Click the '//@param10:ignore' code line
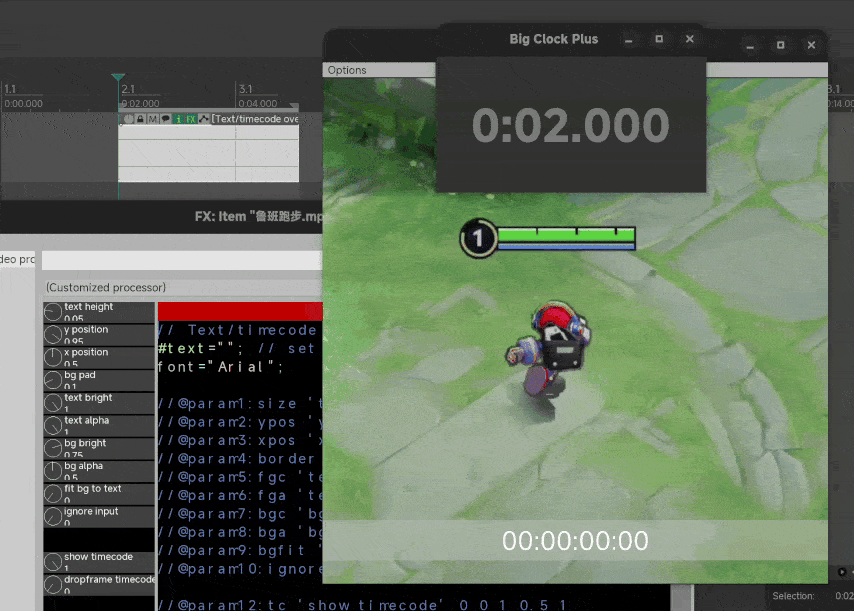The width and height of the screenshot is (854, 611). point(240,569)
